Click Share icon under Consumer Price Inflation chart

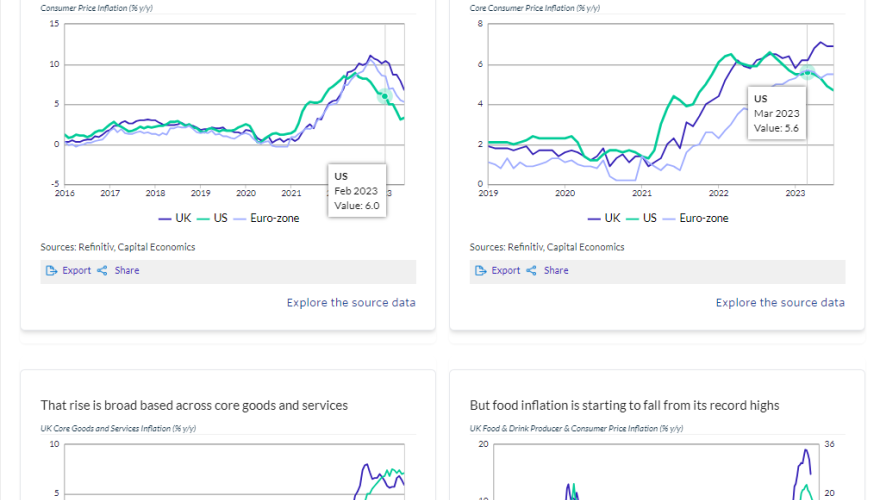coord(102,271)
